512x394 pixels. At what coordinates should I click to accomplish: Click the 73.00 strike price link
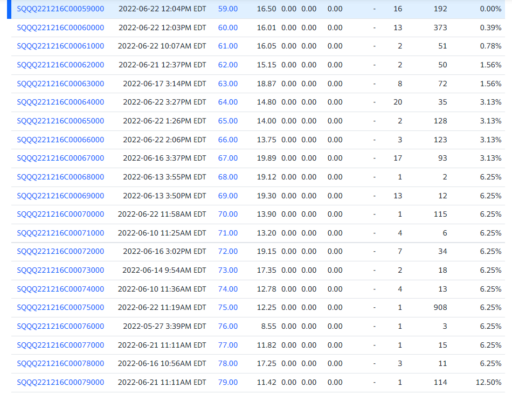click(x=228, y=270)
